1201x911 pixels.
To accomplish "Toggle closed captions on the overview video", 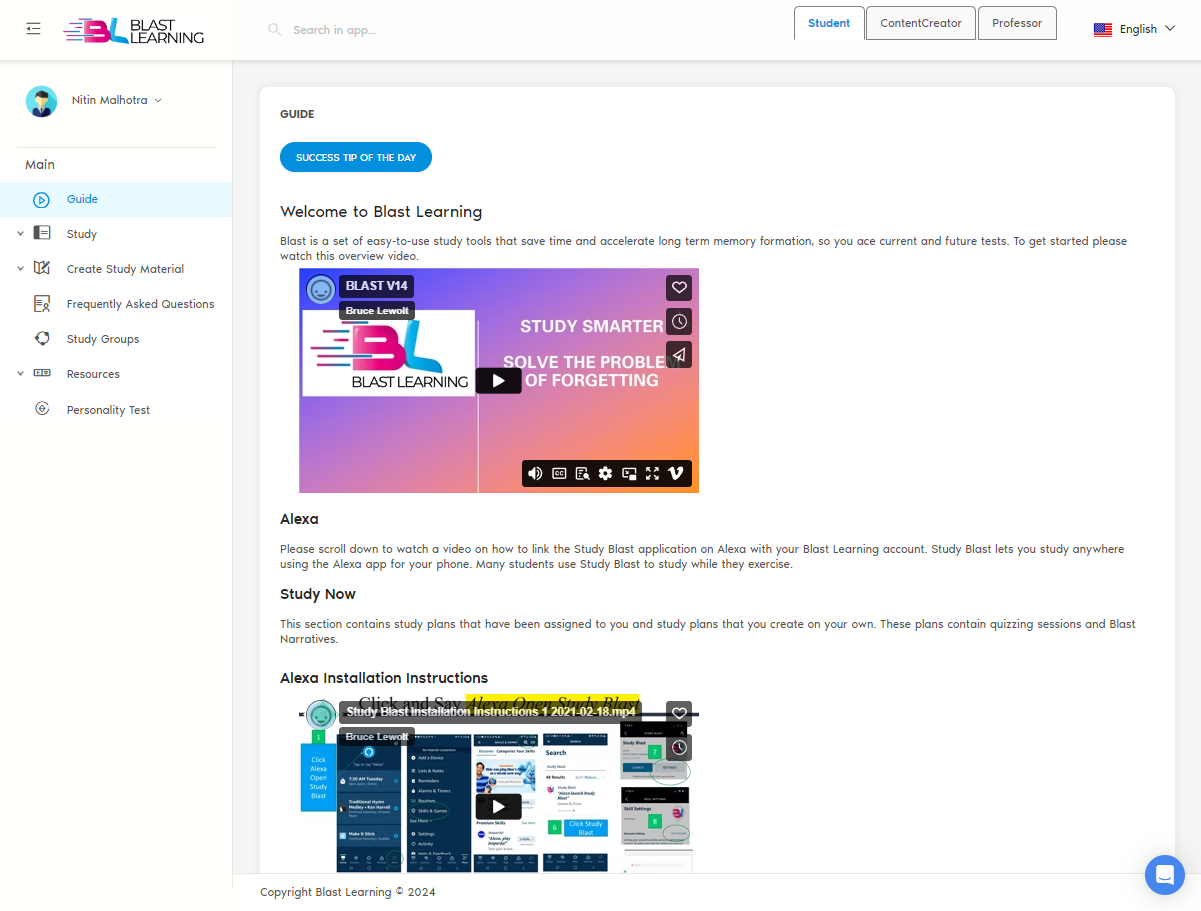I will click(559, 473).
